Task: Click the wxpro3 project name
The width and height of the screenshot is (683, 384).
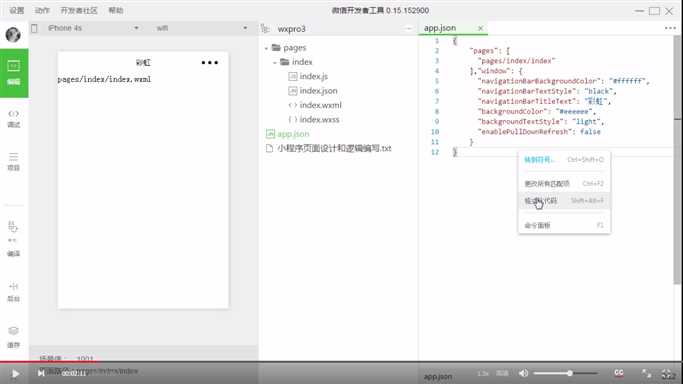Action: pyautogui.click(x=291, y=29)
